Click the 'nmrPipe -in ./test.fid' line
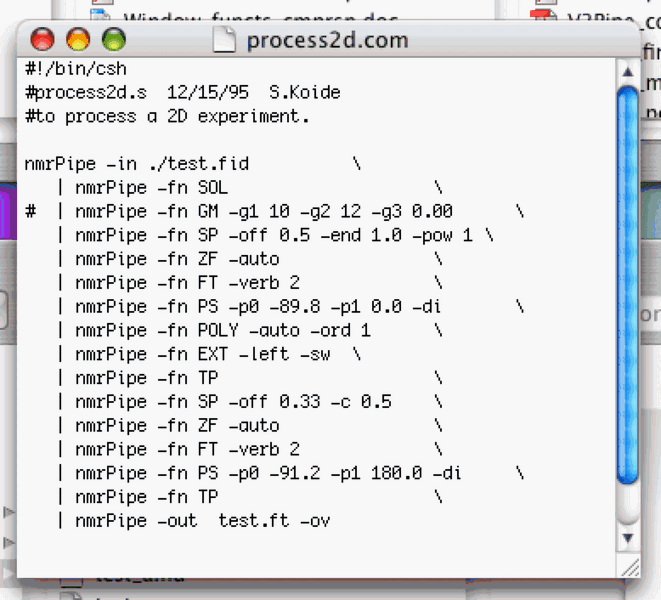This screenshot has width=661, height=600. (193, 164)
